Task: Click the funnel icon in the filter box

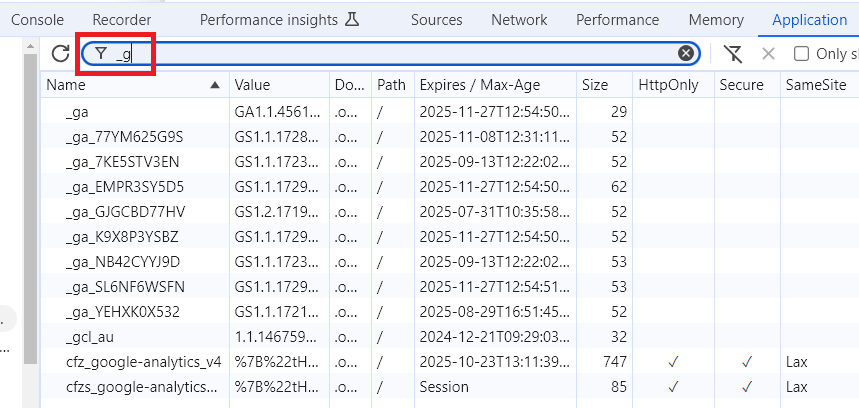Action: click(101, 54)
